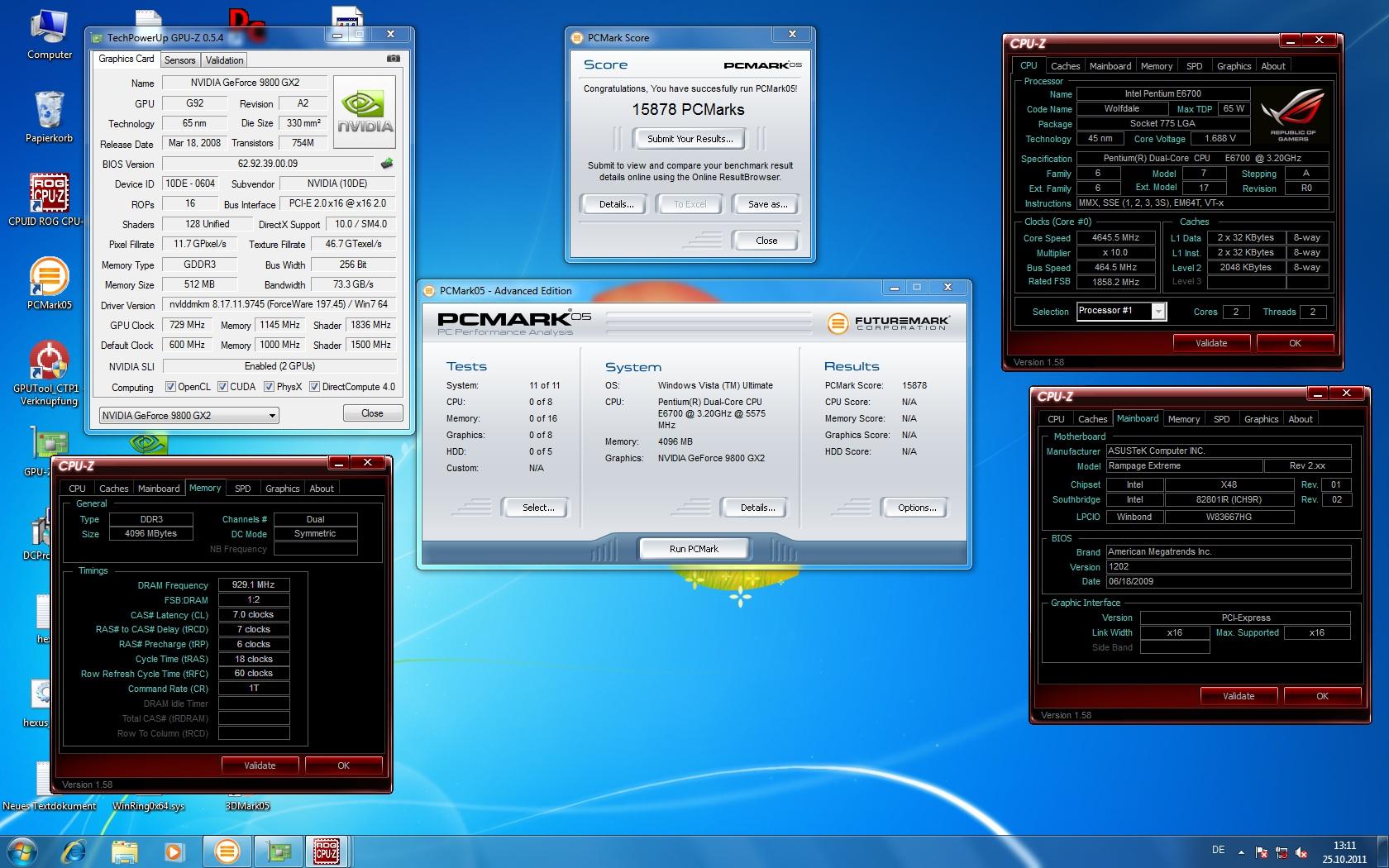
Task: Open About tab in CPU-Z Memory window
Action: coord(322,489)
